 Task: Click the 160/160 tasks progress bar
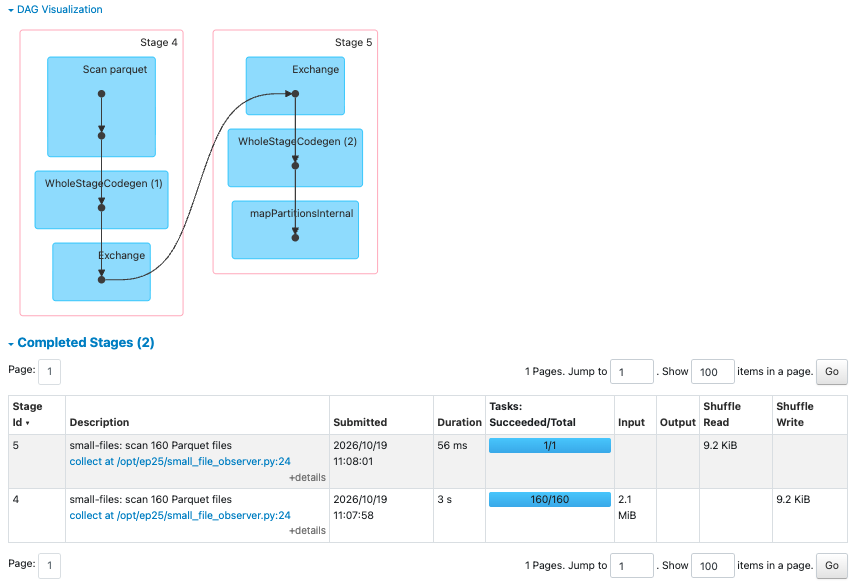pos(550,499)
